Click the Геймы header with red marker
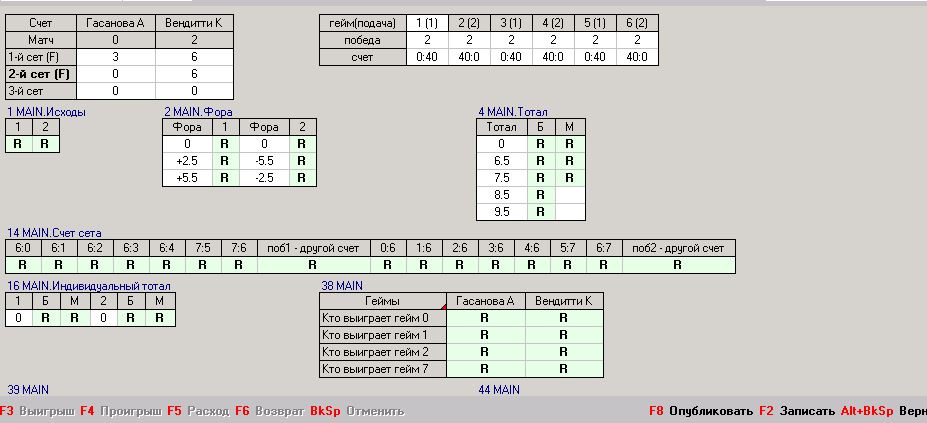This screenshot has width=927, height=423. pyautogui.click(x=383, y=301)
